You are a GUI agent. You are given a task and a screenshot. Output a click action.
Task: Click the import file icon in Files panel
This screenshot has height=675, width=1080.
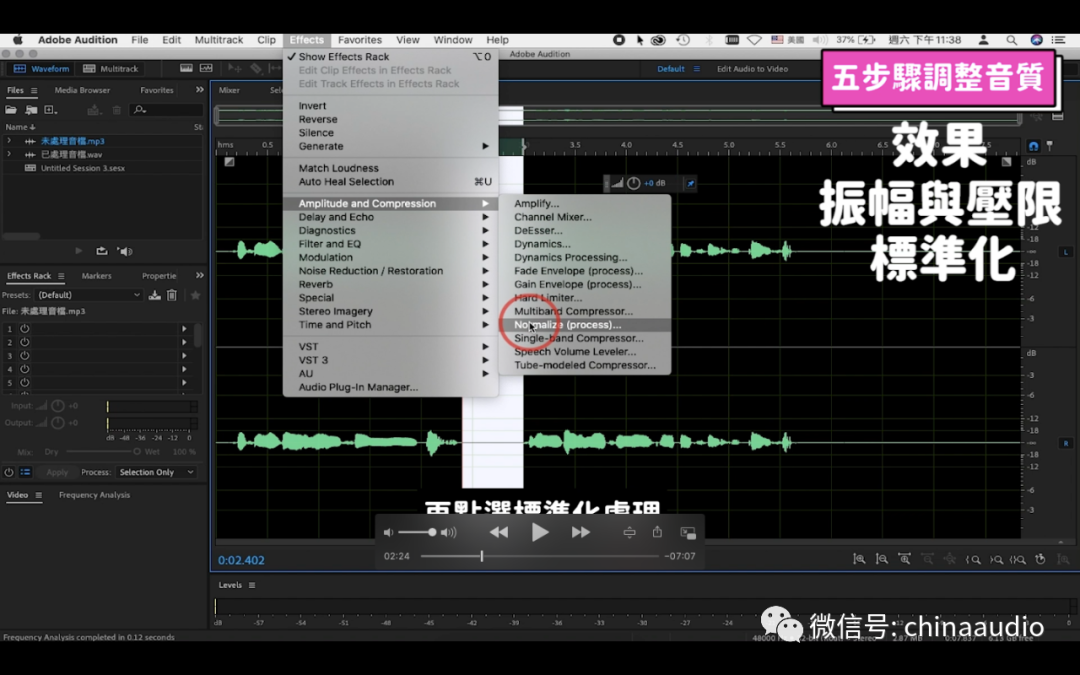coord(31,110)
